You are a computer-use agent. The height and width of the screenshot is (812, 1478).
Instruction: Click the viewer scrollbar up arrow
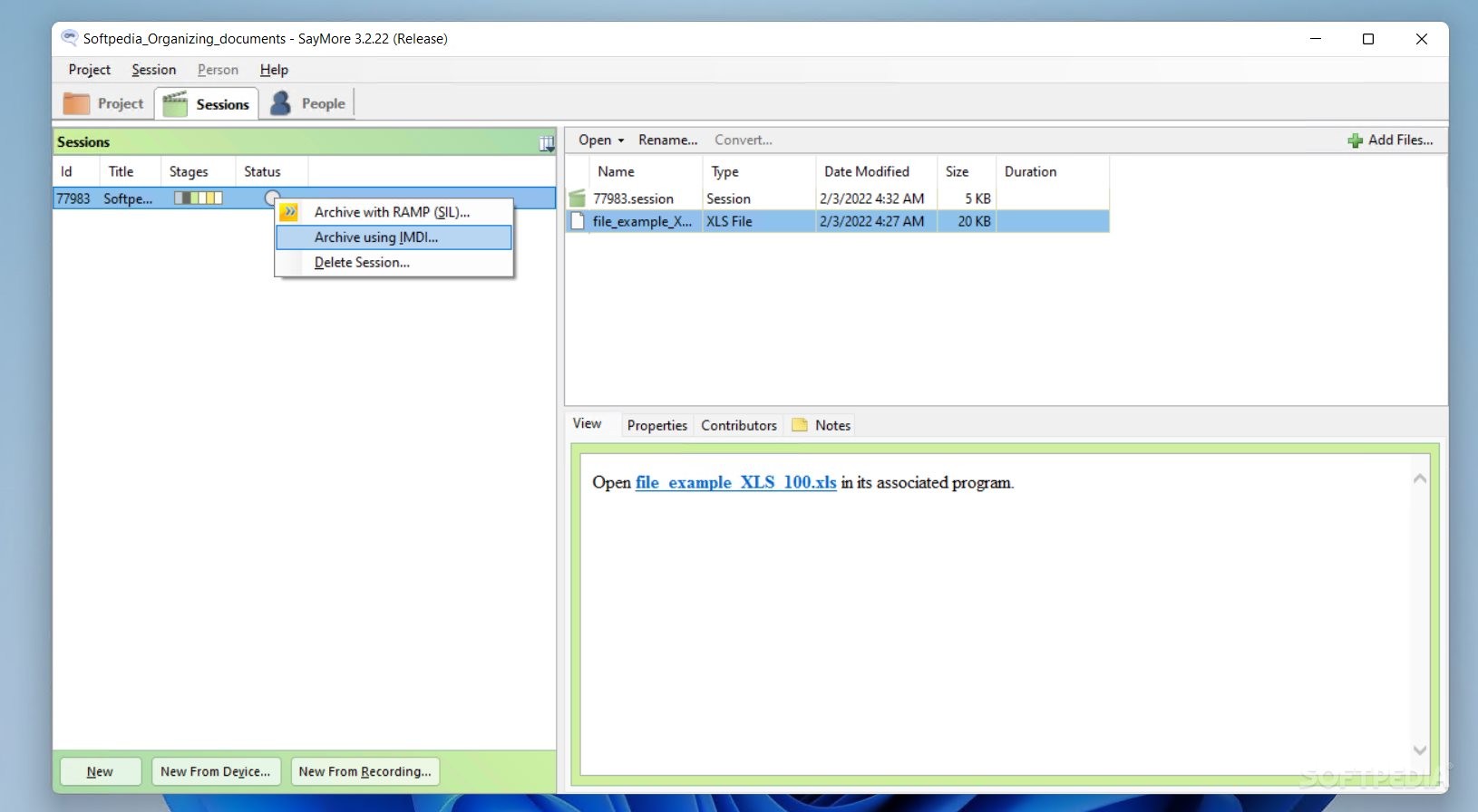(1420, 478)
